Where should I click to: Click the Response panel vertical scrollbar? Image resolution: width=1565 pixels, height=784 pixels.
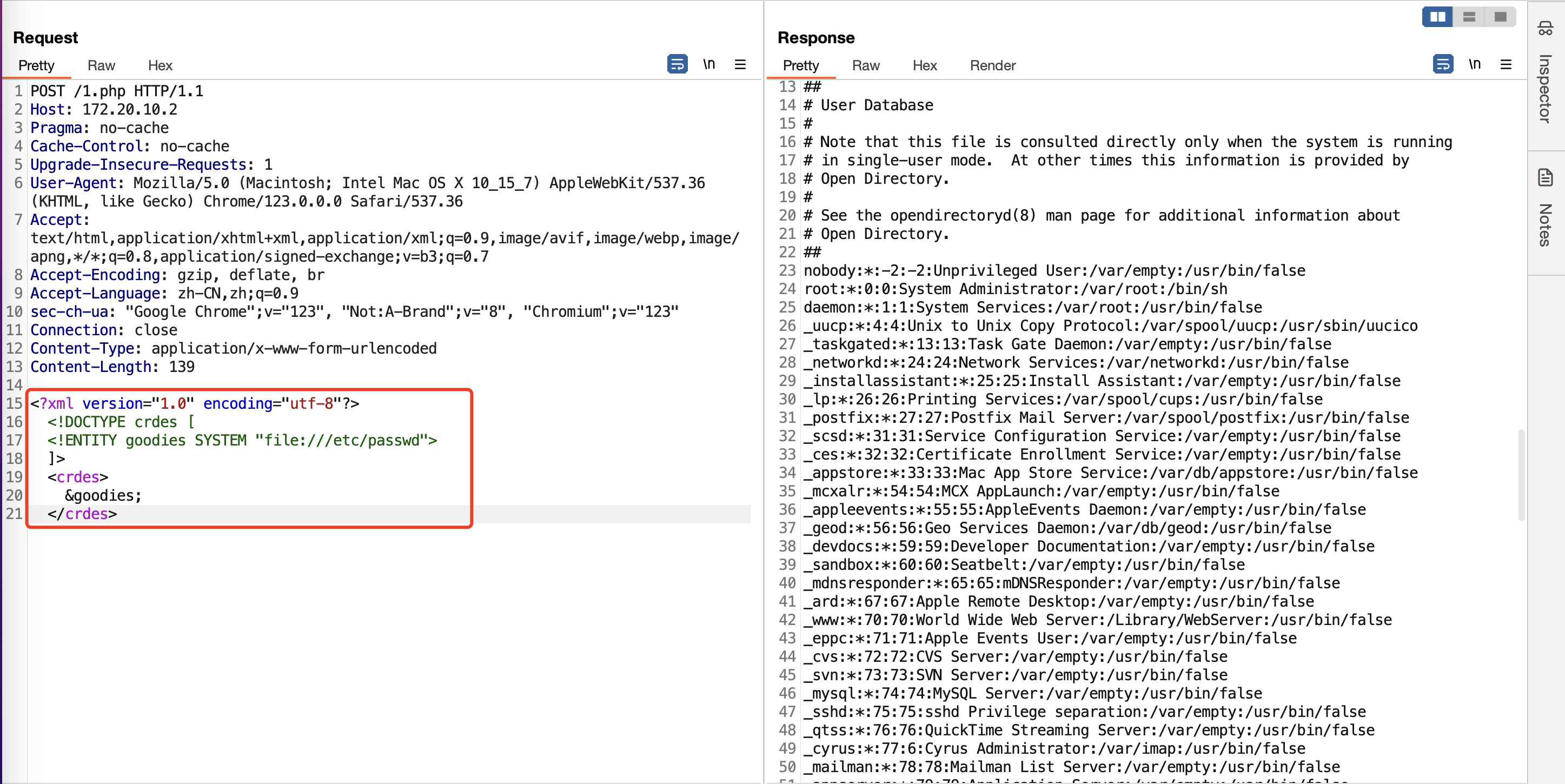click(1521, 475)
